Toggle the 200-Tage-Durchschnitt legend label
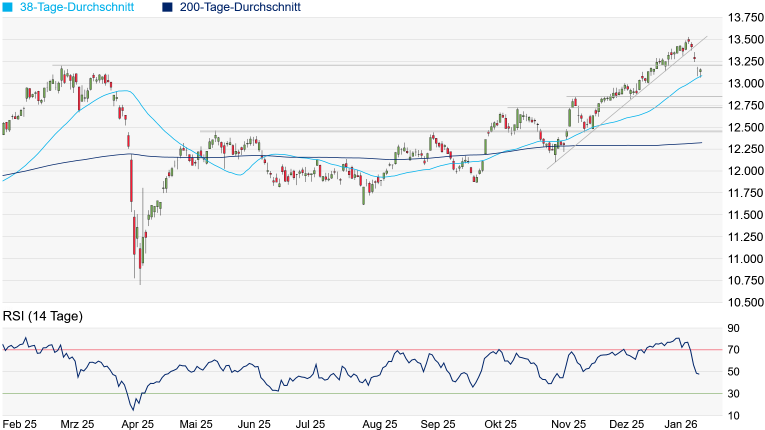Image resolution: width=765 pixels, height=430 pixels. [x=241, y=7]
